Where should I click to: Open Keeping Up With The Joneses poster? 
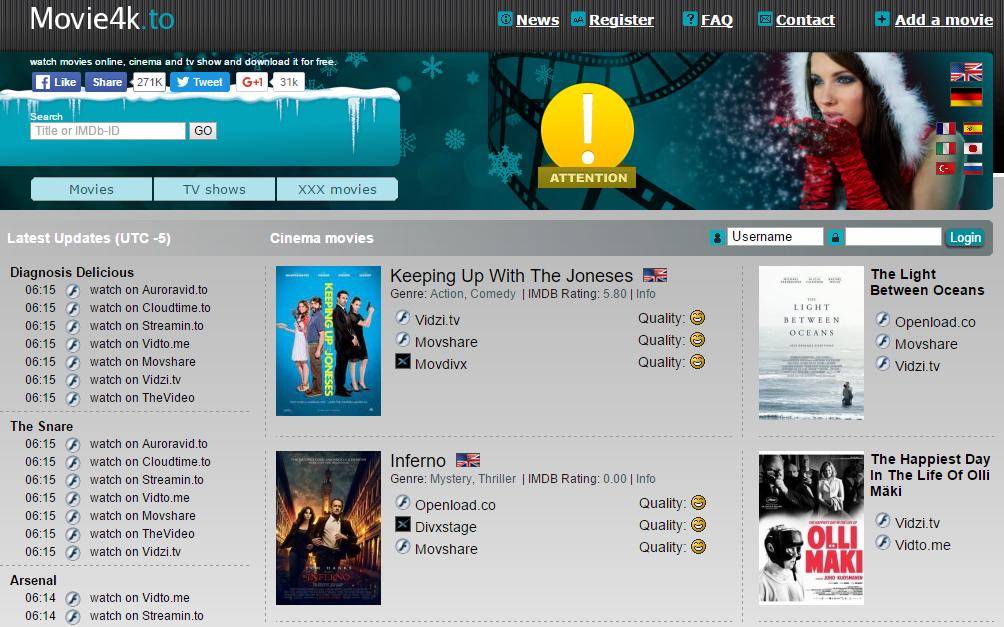click(328, 341)
